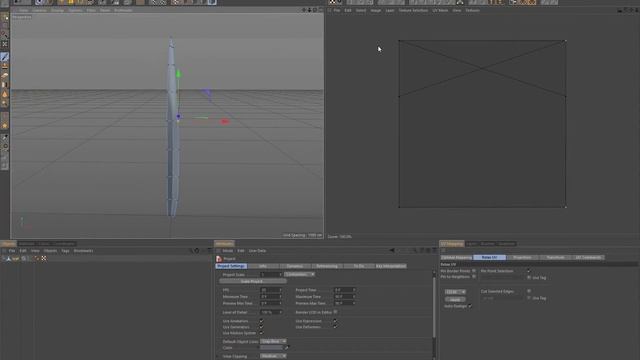Screen dimensions: 640x360
Task: Click the color picker eyedropper beside Color
Action: (x=287, y=348)
